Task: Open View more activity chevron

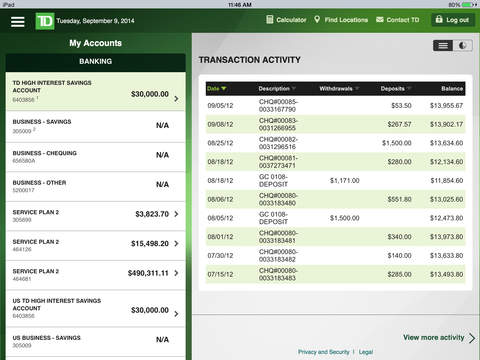Action: click(472, 338)
